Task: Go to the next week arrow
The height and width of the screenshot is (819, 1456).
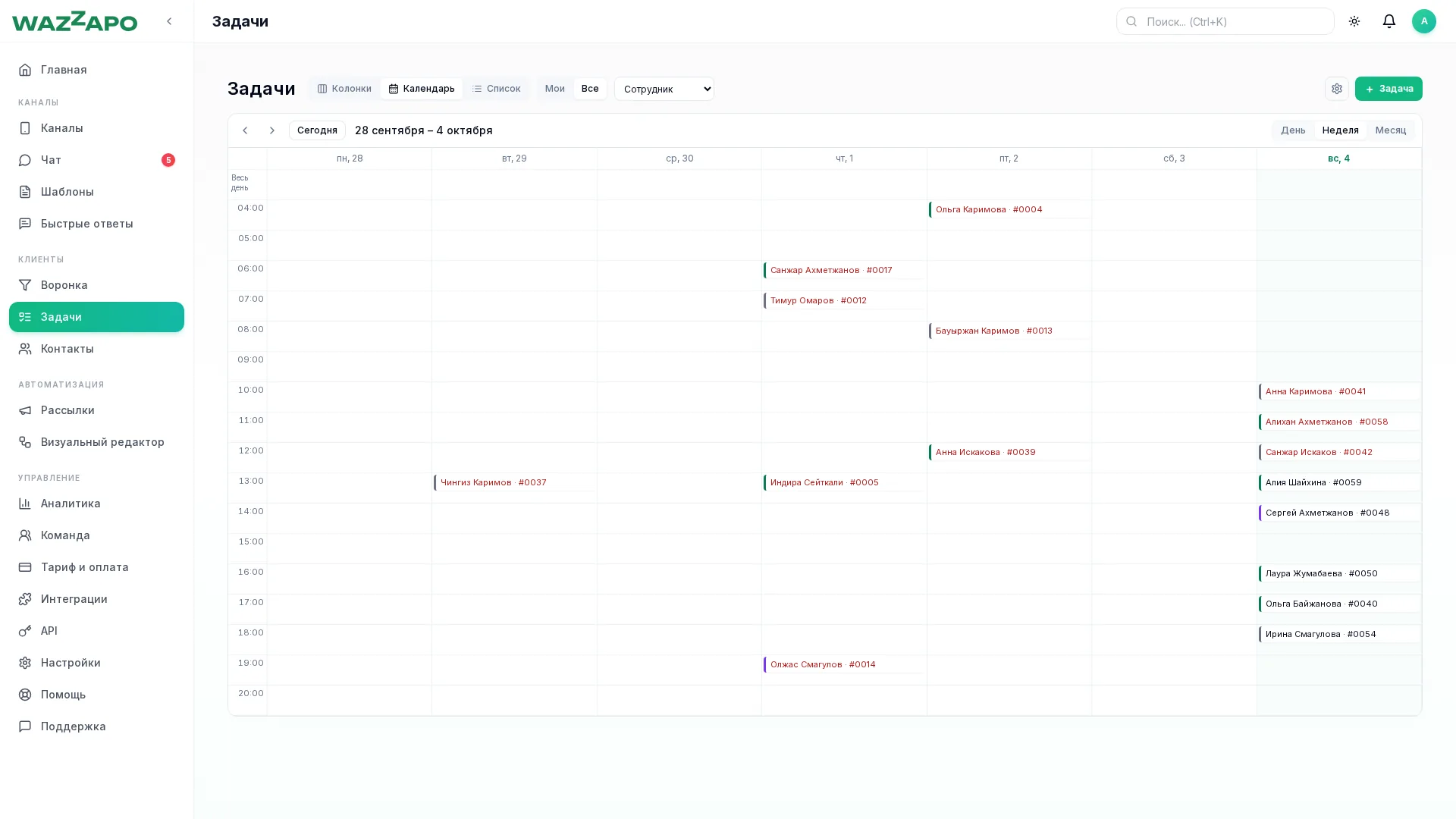Action: 272,130
